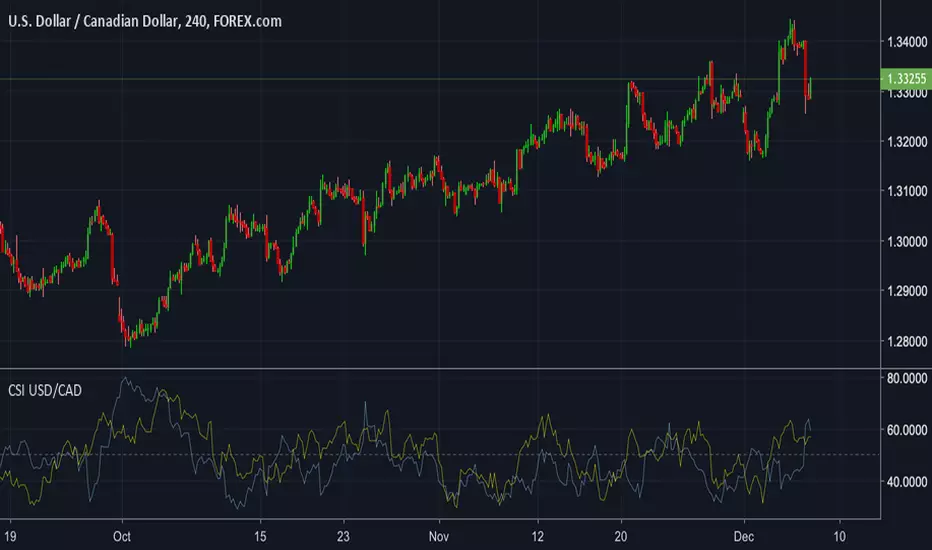Select the CSI USD/CAD indicator label

45,391
